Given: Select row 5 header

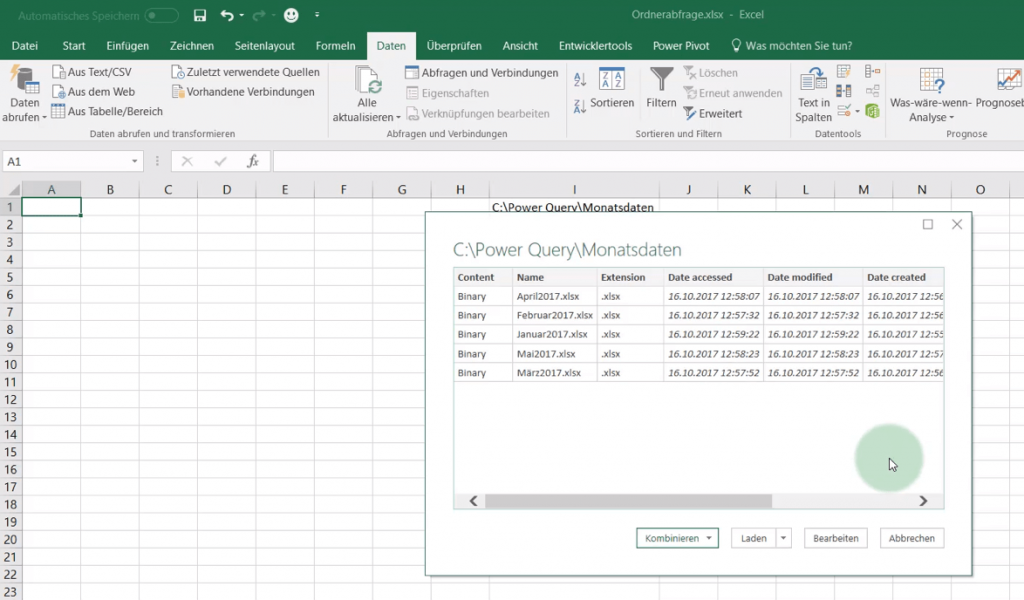Looking at the screenshot, I should coord(10,277).
